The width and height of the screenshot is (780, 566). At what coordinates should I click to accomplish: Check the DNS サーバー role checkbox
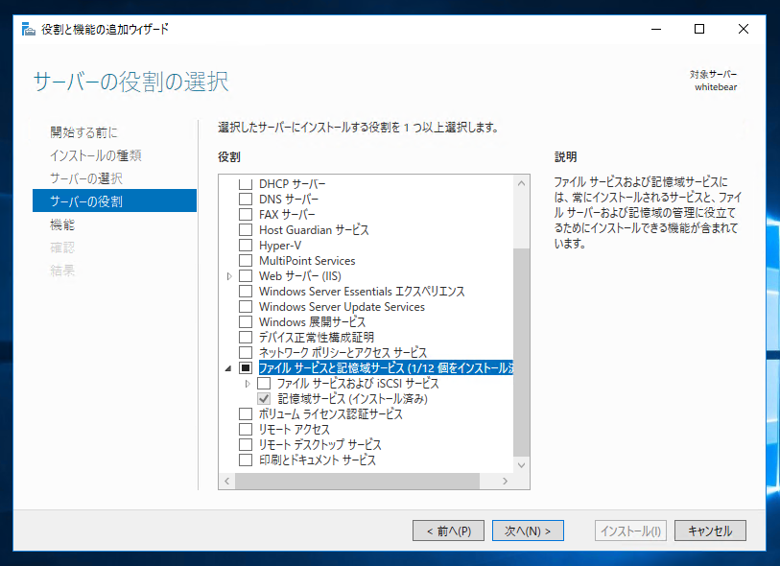click(245, 199)
